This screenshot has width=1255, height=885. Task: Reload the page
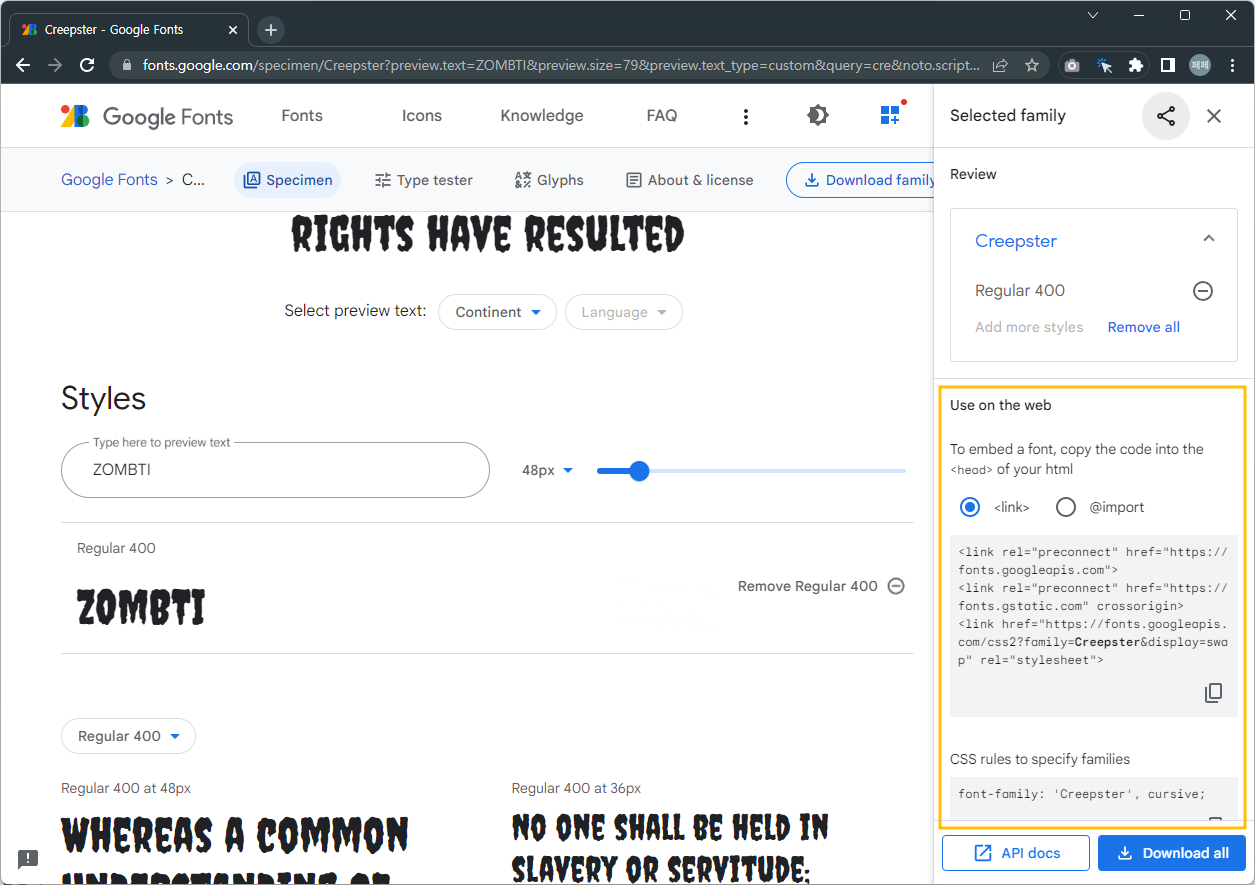click(x=87, y=65)
